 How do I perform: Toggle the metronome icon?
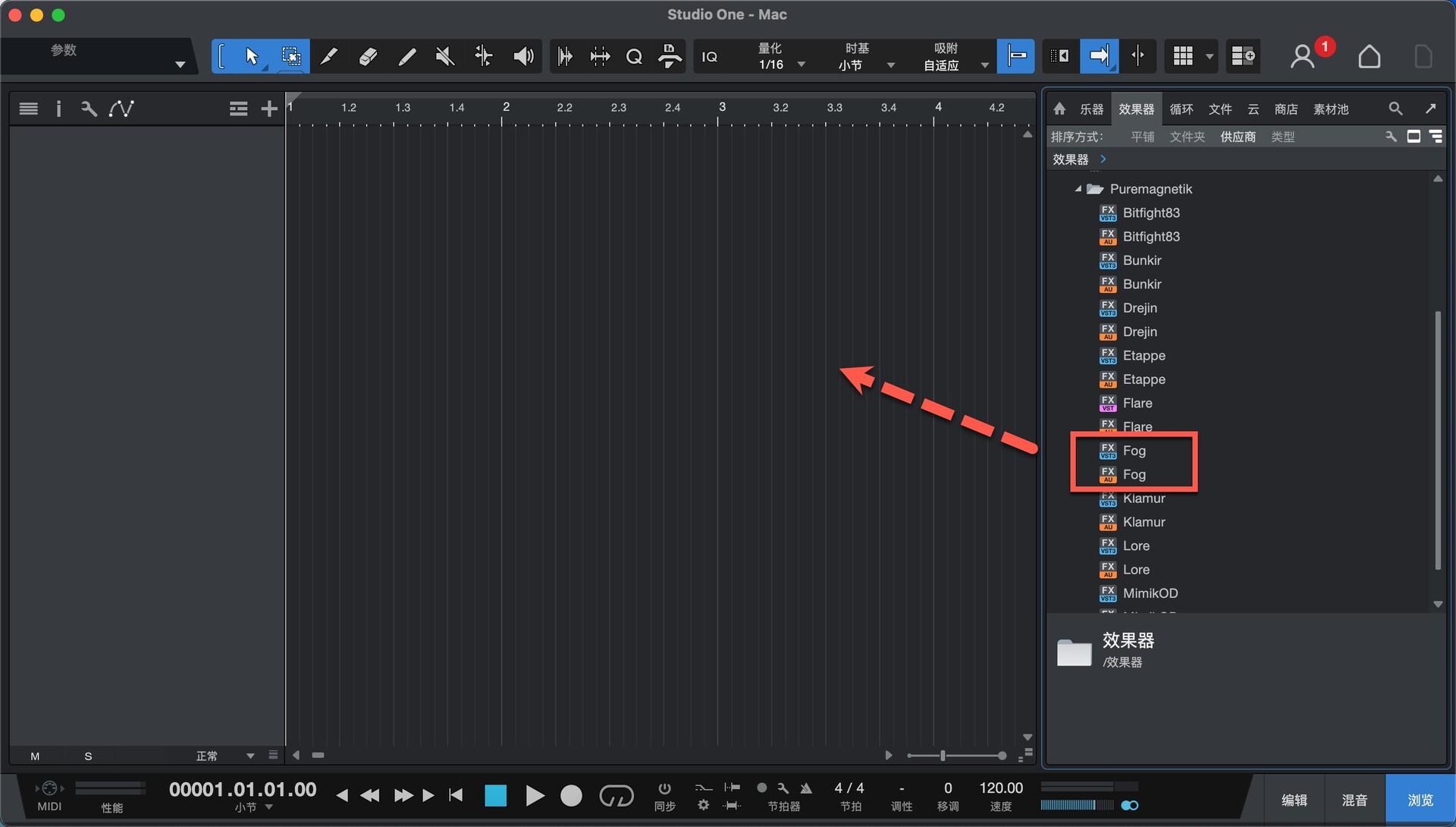(806, 788)
